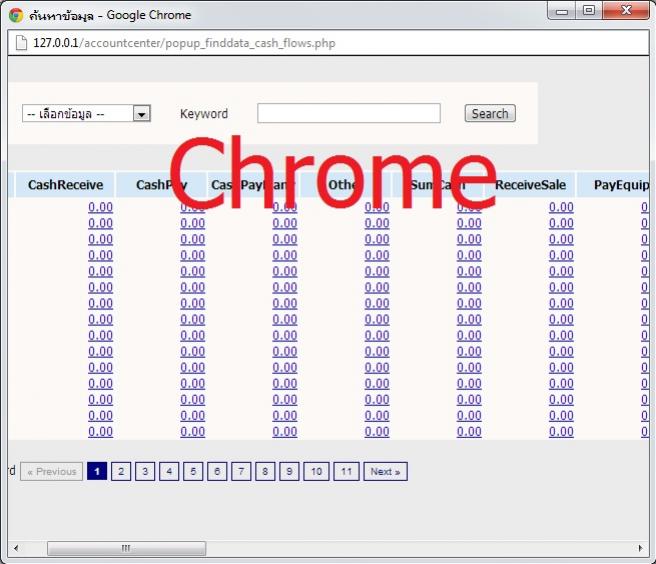Screen dimensions: 656x564
Task: Go to results page 2
Action: coord(121,472)
